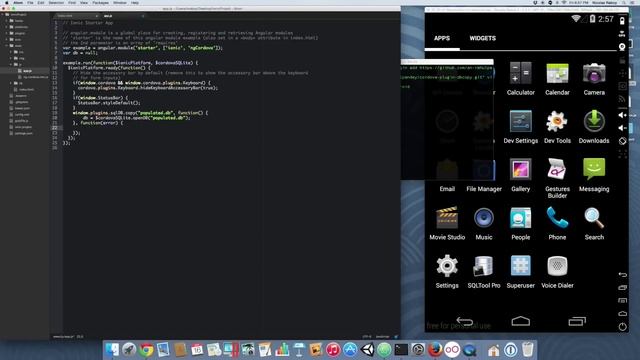640x360 pixels.
Task: Click the emulator sidebar volume up icon
Action: tap(622, 115)
